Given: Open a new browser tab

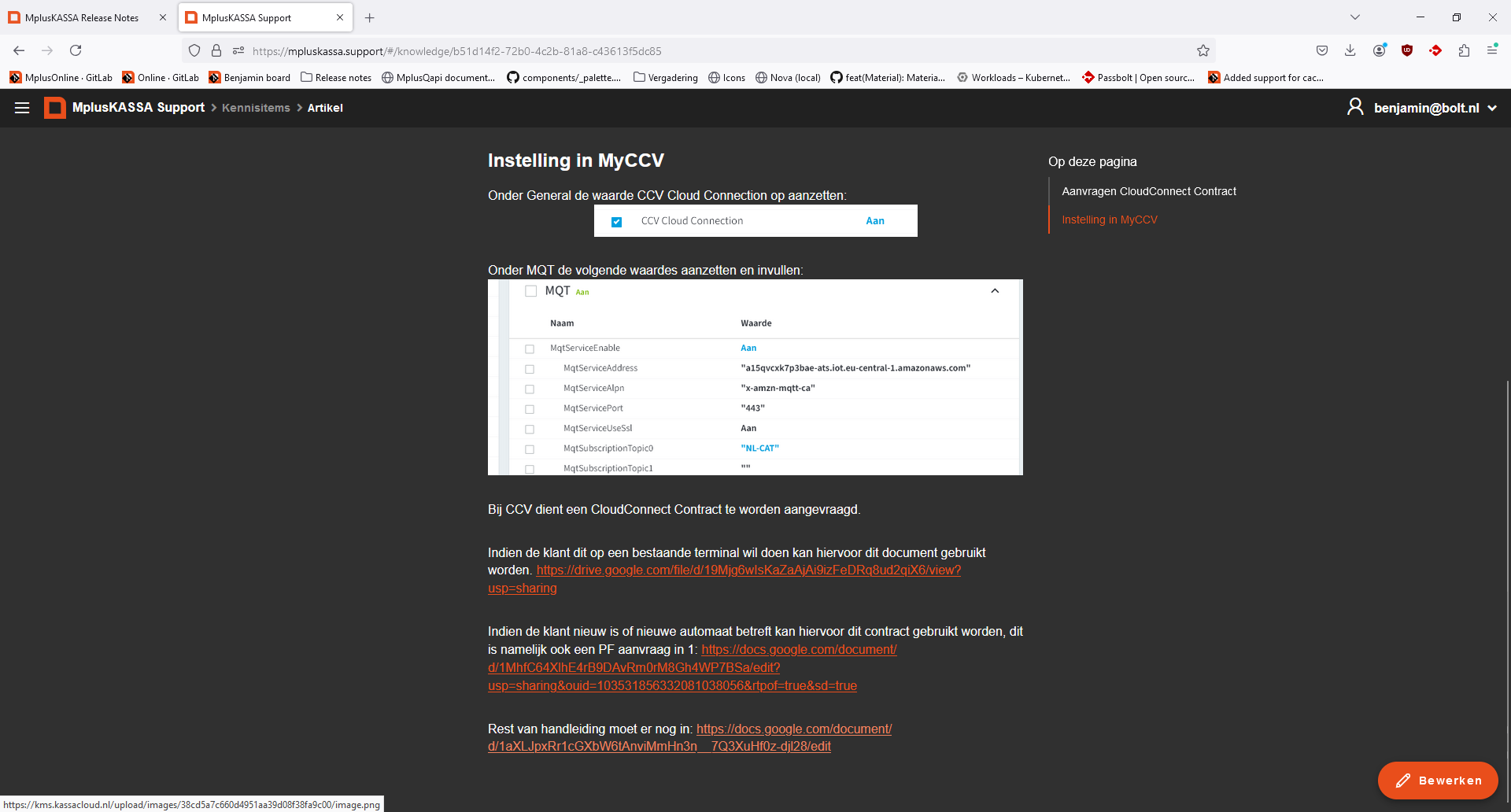Looking at the screenshot, I should (370, 17).
